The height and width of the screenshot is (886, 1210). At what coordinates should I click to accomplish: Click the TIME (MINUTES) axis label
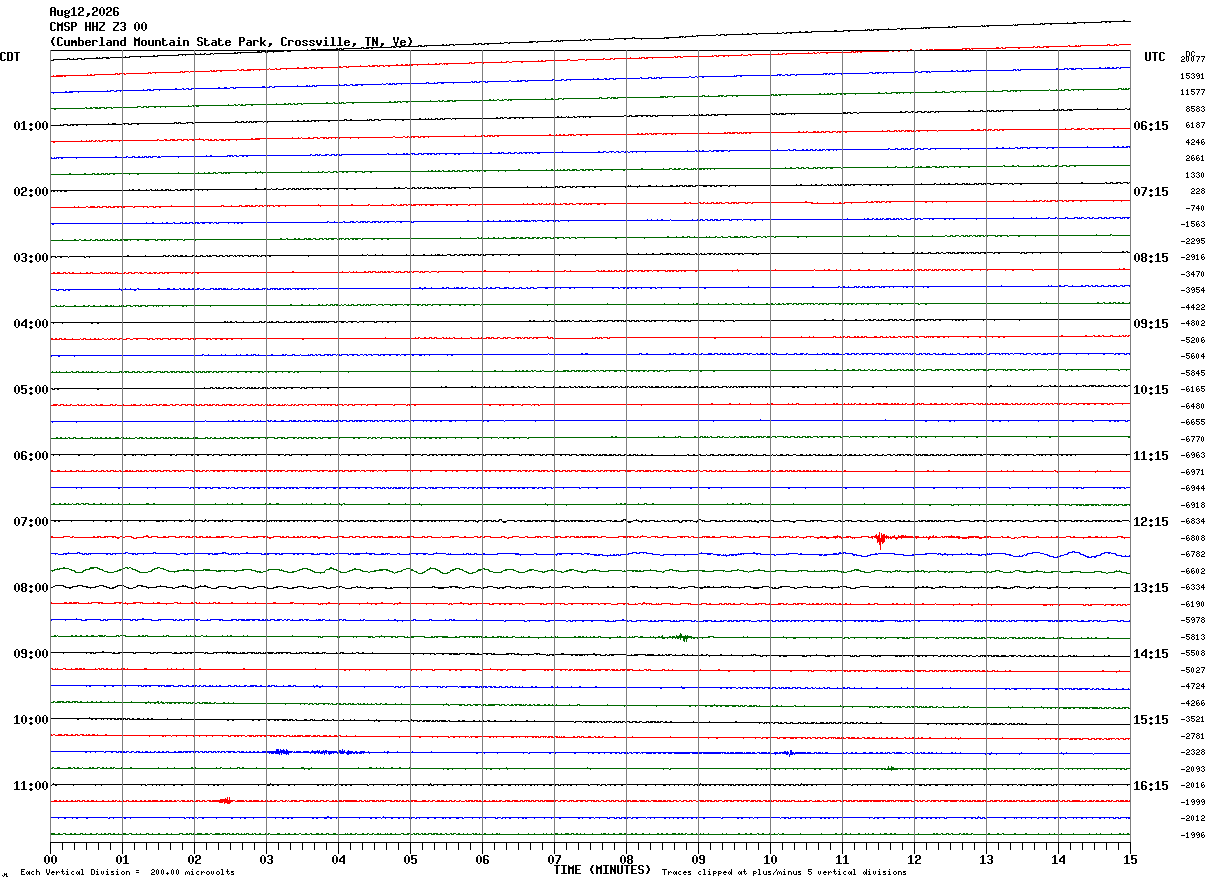602,870
